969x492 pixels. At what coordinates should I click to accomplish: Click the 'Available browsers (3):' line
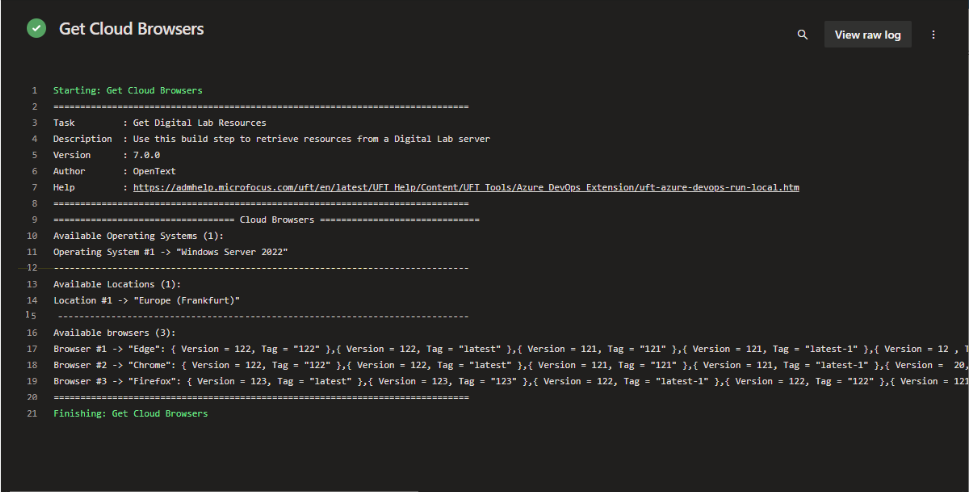pyautogui.click(x=114, y=333)
